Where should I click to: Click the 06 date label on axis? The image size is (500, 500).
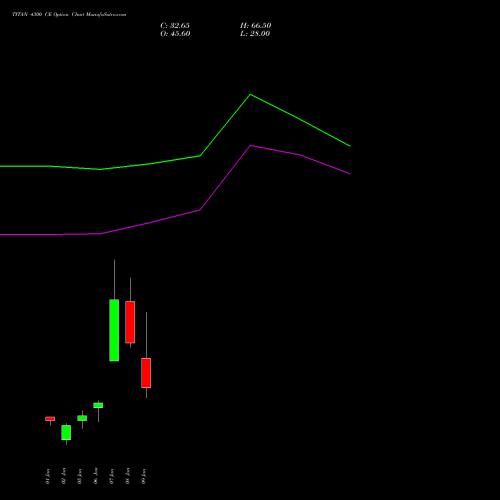96,476
